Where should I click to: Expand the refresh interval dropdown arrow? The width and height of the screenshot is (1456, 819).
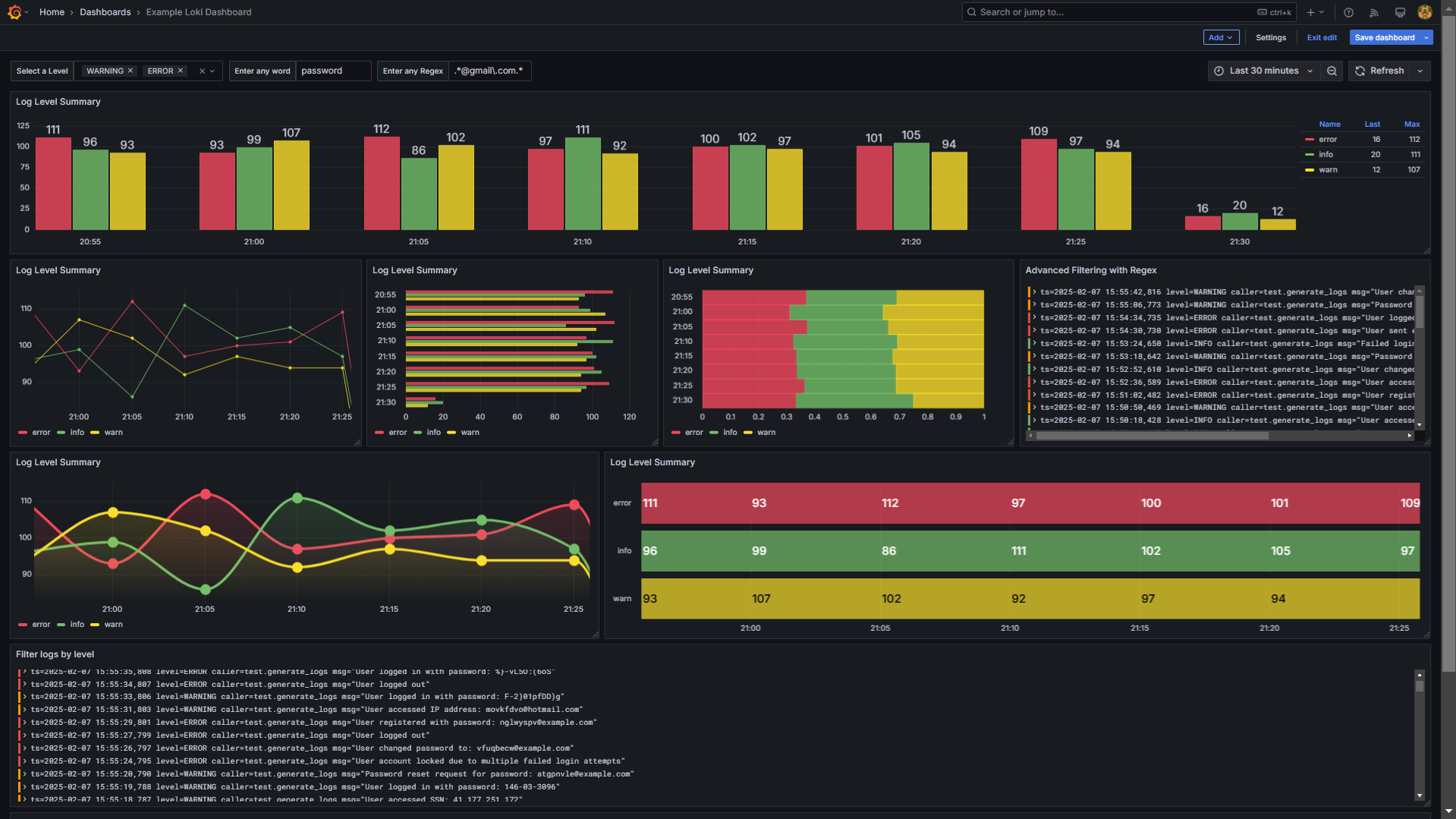[x=1420, y=71]
